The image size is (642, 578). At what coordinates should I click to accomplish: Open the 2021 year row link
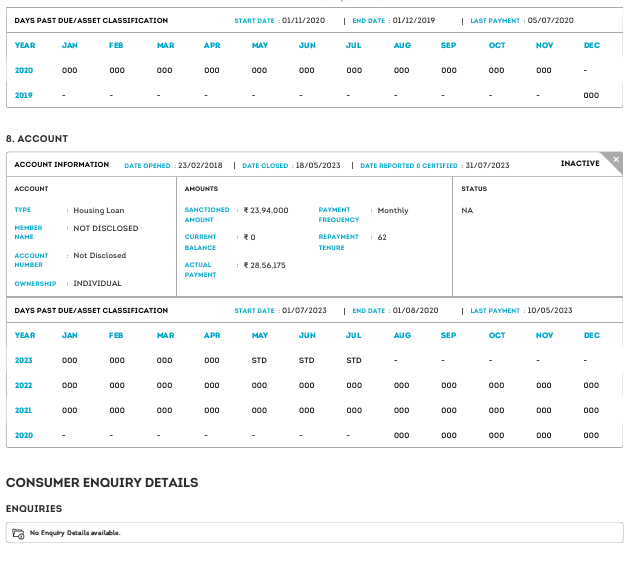pos(24,410)
